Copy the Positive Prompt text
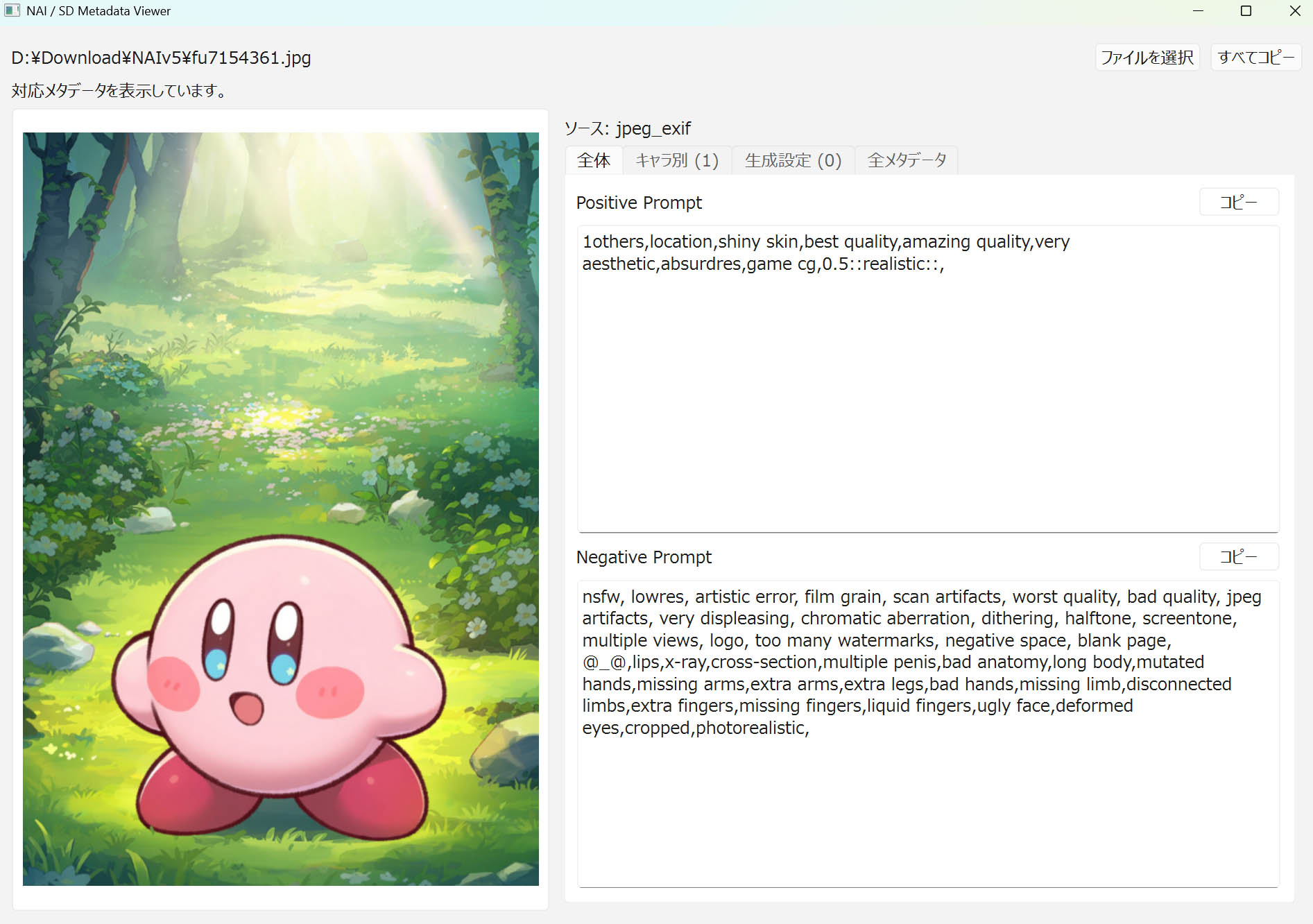The width and height of the screenshot is (1313, 924). tap(1239, 202)
